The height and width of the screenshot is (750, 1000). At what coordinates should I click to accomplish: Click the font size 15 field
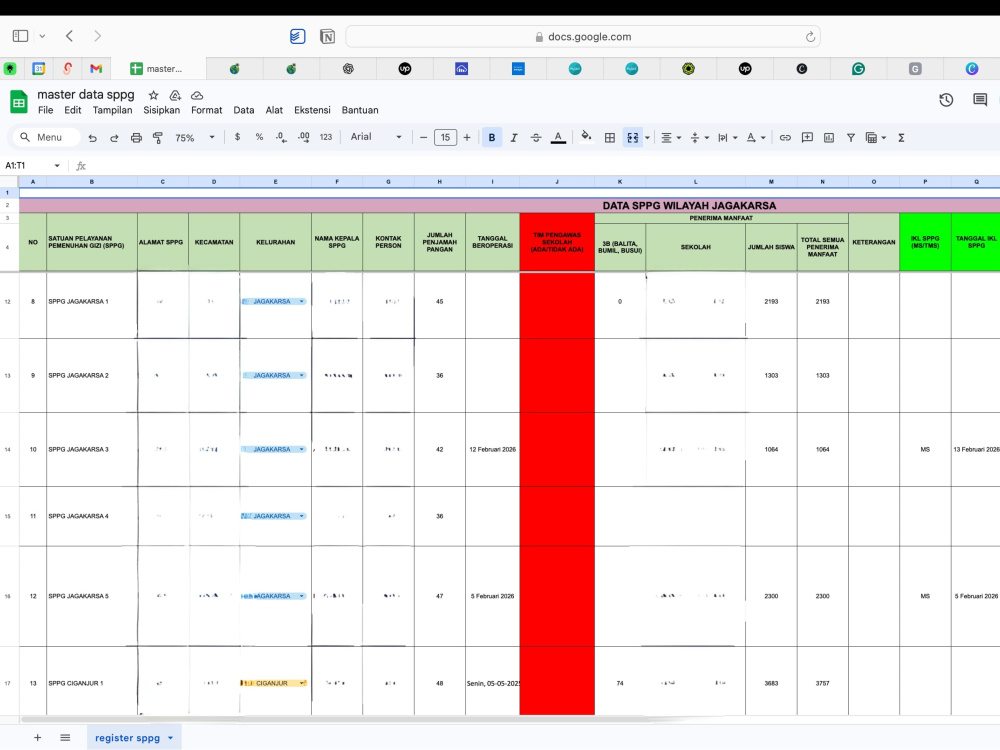(x=445, y=138)
